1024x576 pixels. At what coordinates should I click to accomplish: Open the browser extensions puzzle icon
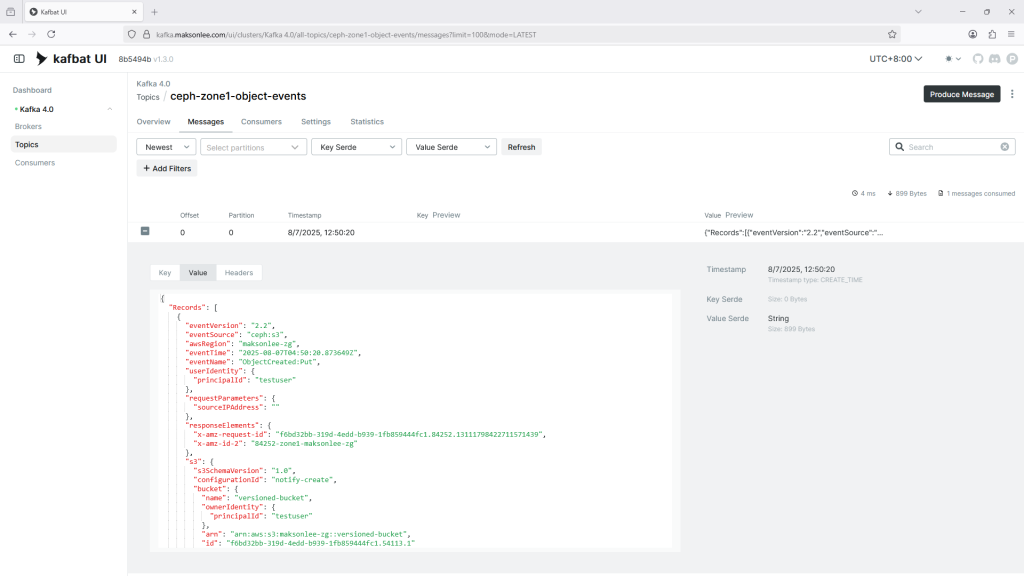[992, 35]
